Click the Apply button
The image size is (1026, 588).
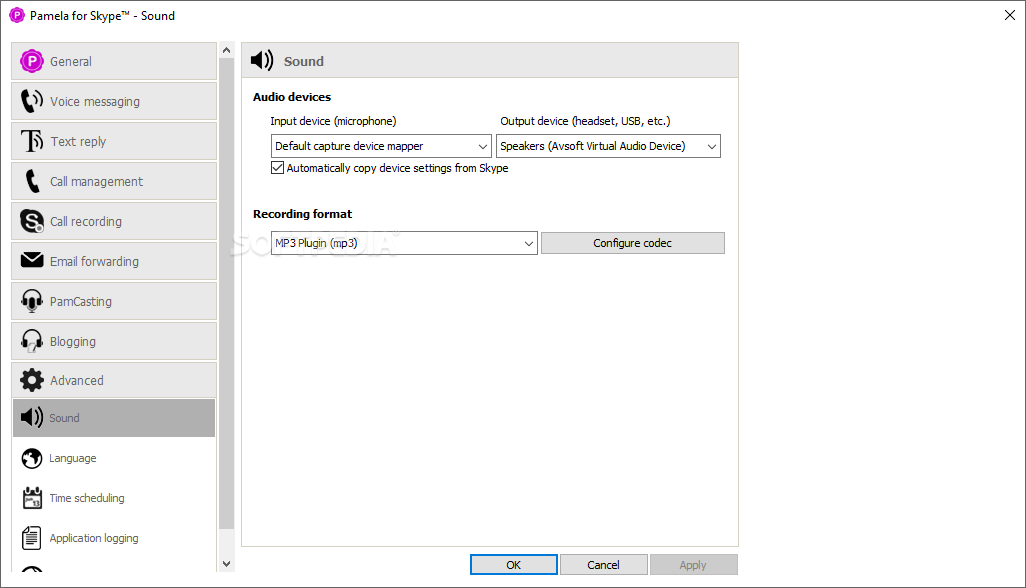coord(693,564)
